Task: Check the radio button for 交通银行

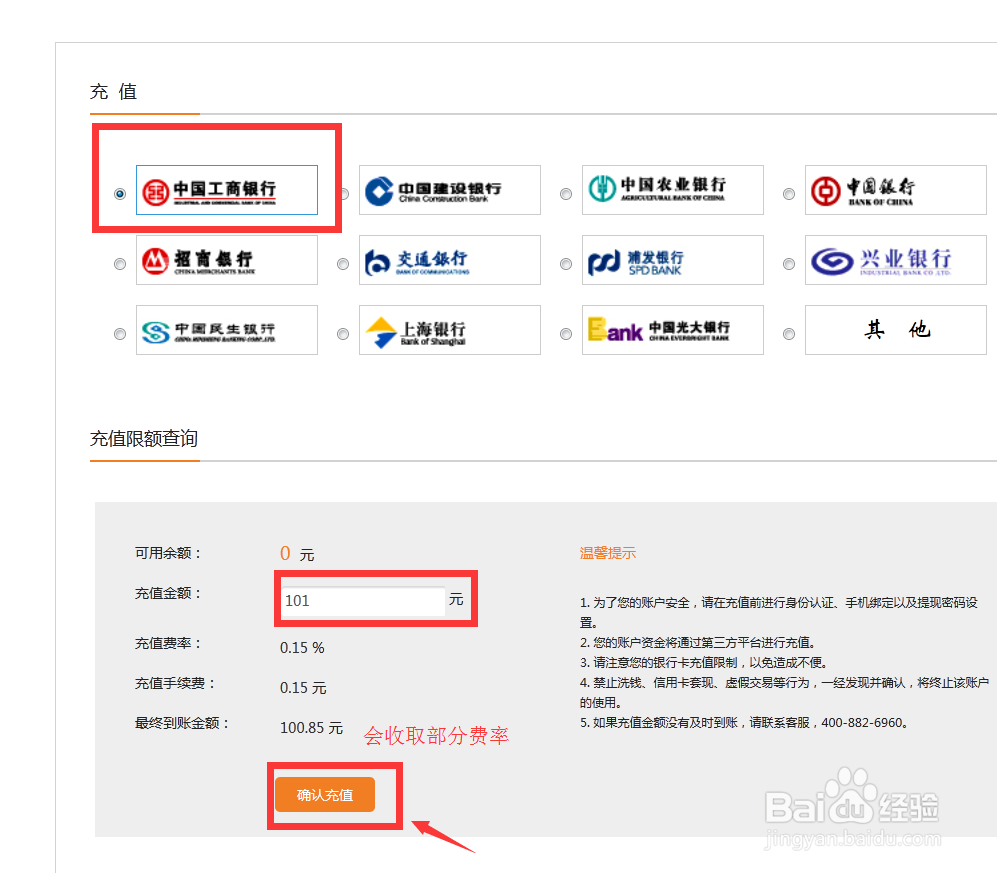Action: tap(343, 264)
